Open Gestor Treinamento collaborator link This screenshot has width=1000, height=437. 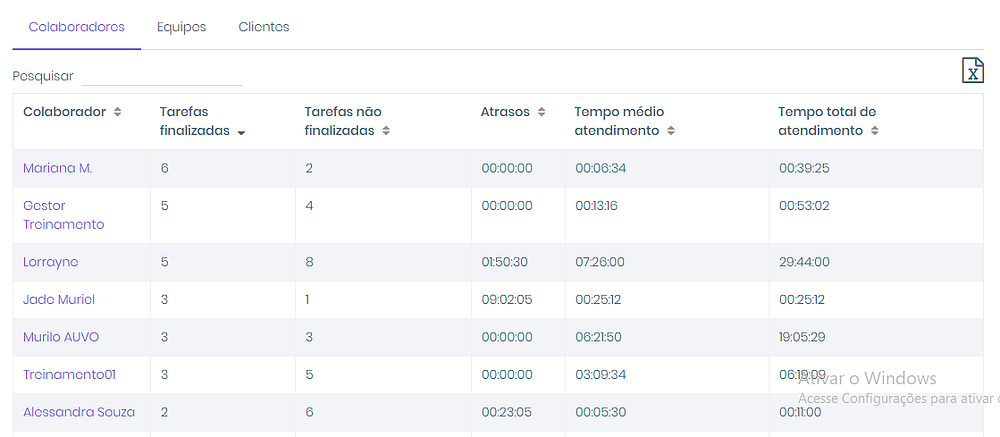point(64,216)
